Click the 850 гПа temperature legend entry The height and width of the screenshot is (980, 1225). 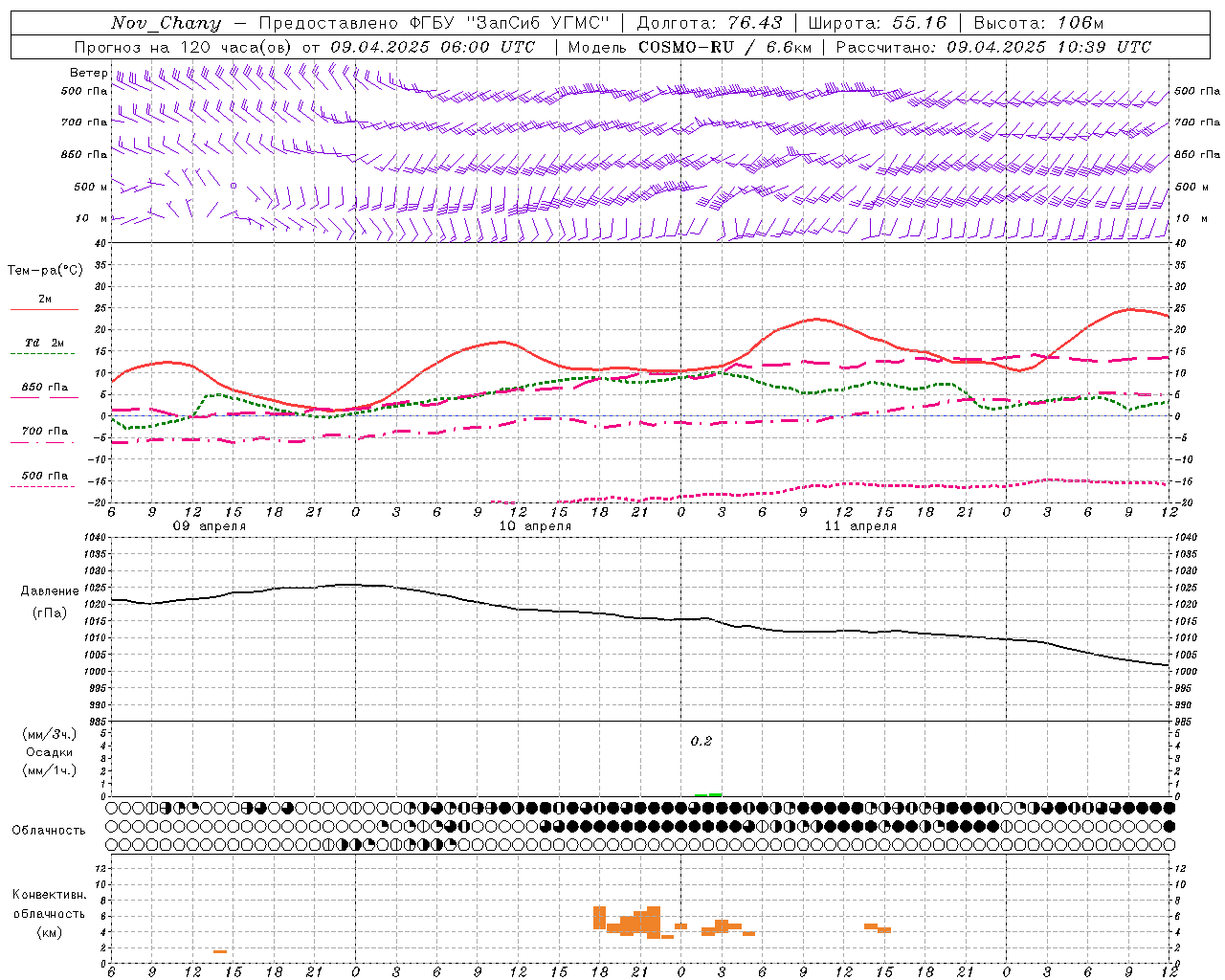pyautogui.click(x=45, y=388)
